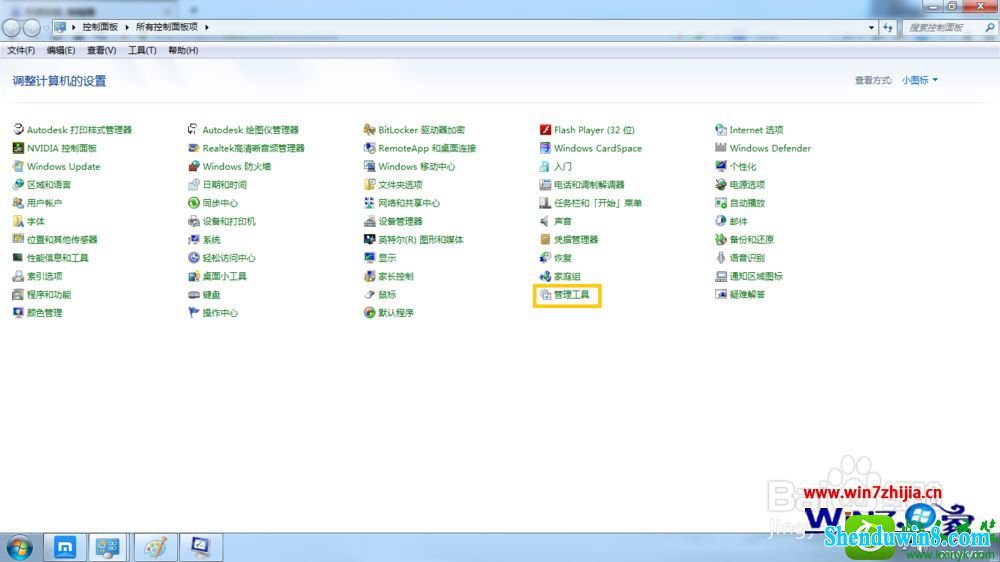The height and width of the screenshot is (562, 1000).
Task: Open the 性能信息和工具 link
Action: 57,258
